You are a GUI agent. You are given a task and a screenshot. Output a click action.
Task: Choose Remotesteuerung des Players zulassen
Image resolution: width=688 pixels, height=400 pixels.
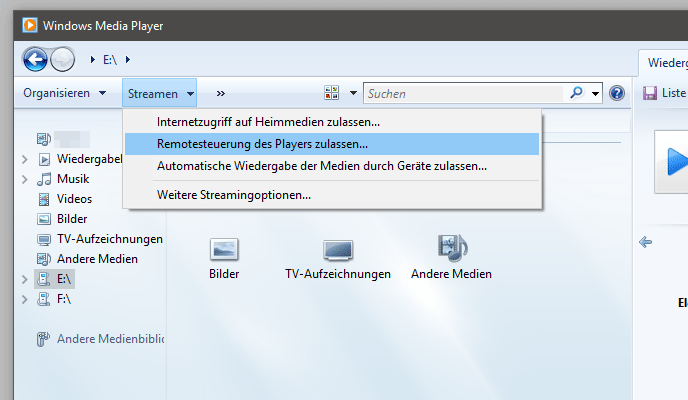(x=262, y=144)
